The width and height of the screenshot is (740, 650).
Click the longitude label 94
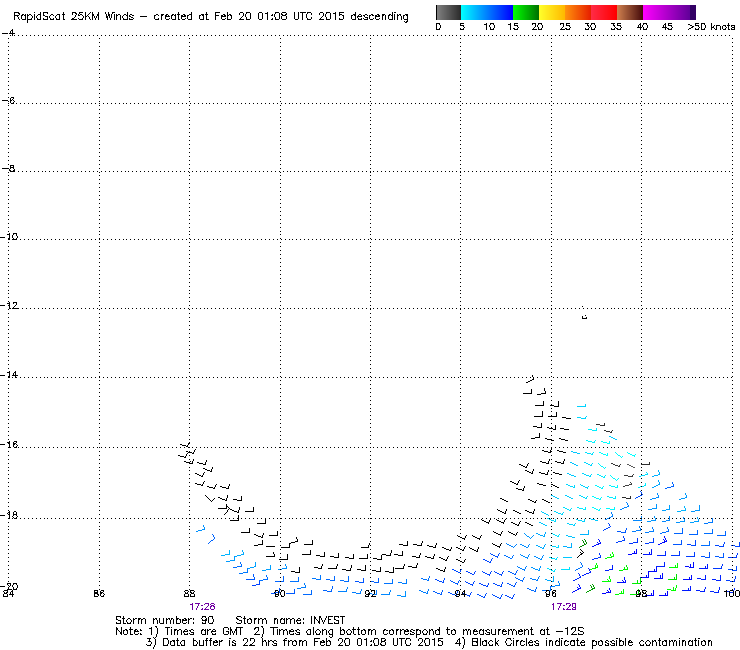coord(460,594)
